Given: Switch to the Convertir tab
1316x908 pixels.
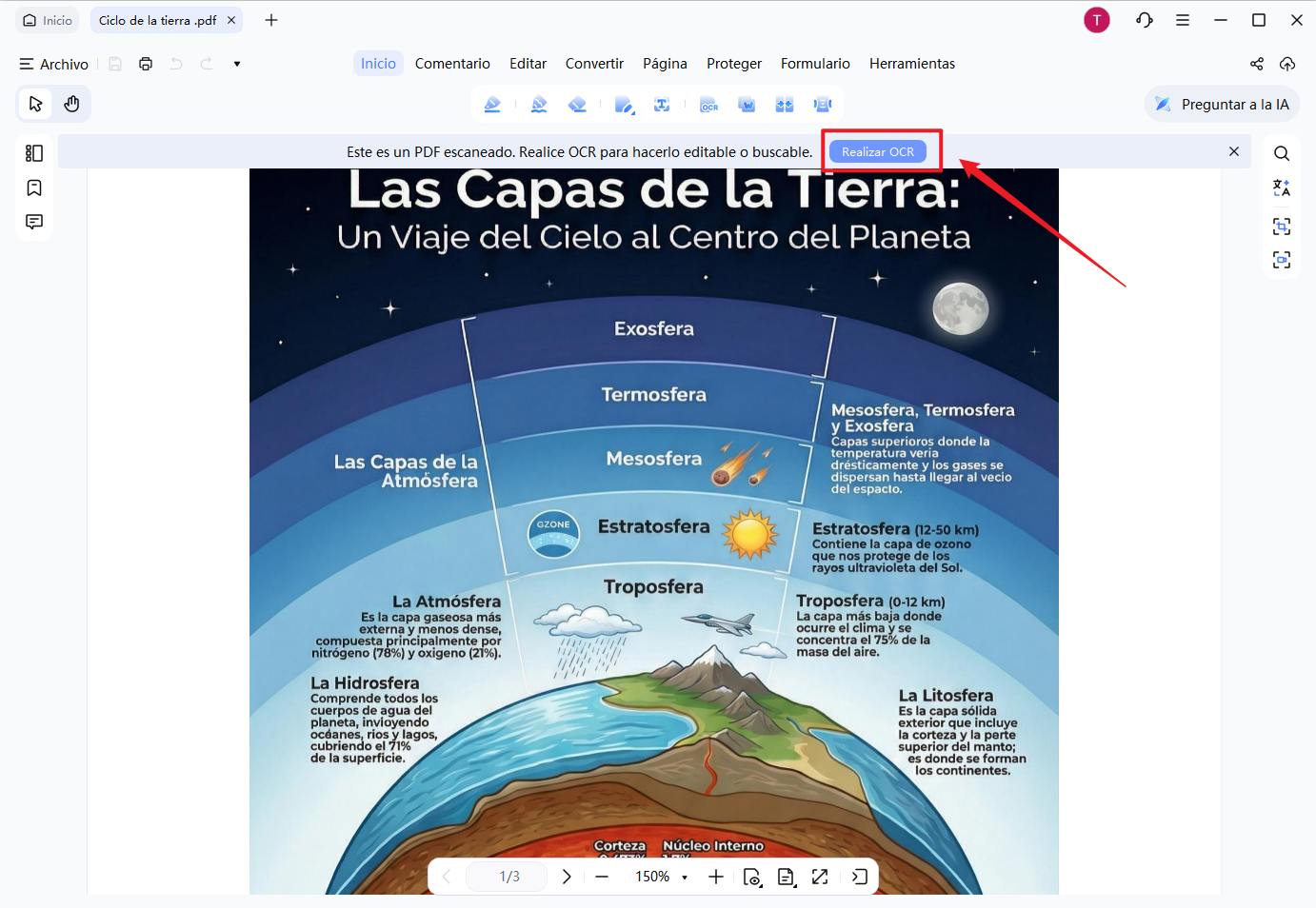Looking at the screenshot, I should coord(594,63).
